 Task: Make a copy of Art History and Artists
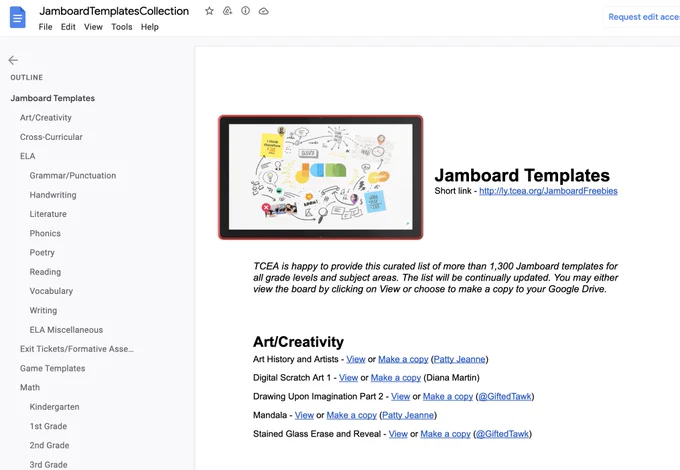click(x=403, y=359)
